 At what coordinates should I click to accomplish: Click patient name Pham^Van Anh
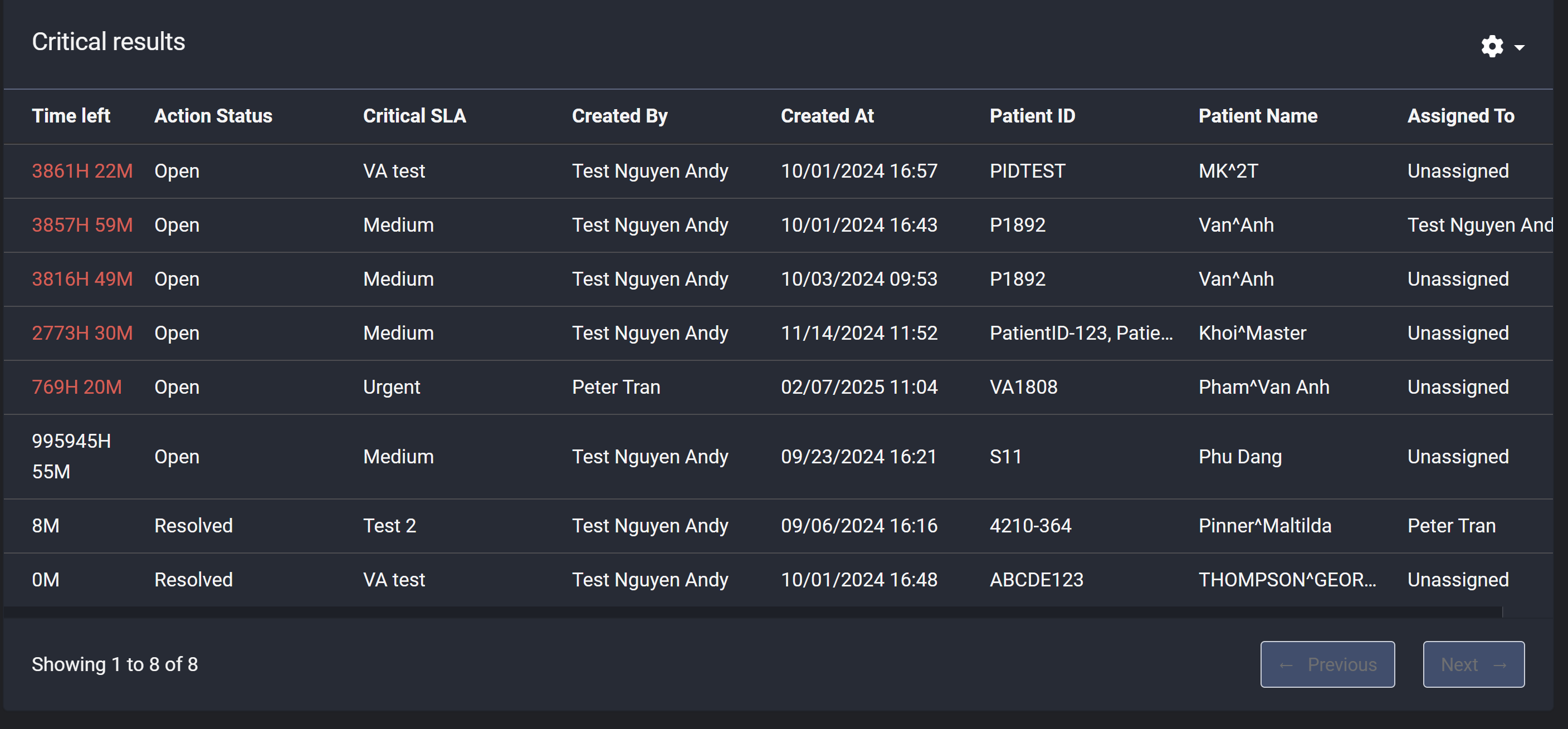click(x=1264, y=388)
